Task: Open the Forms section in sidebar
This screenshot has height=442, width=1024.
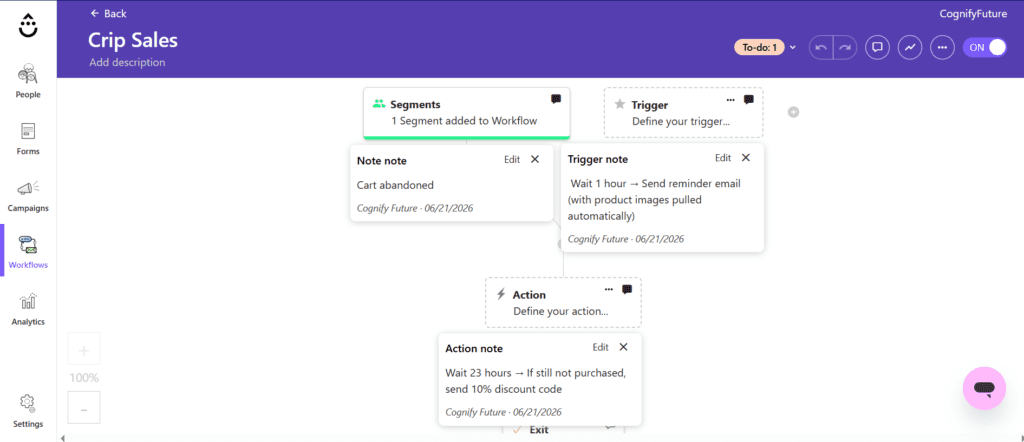Action: pos(28,138)
